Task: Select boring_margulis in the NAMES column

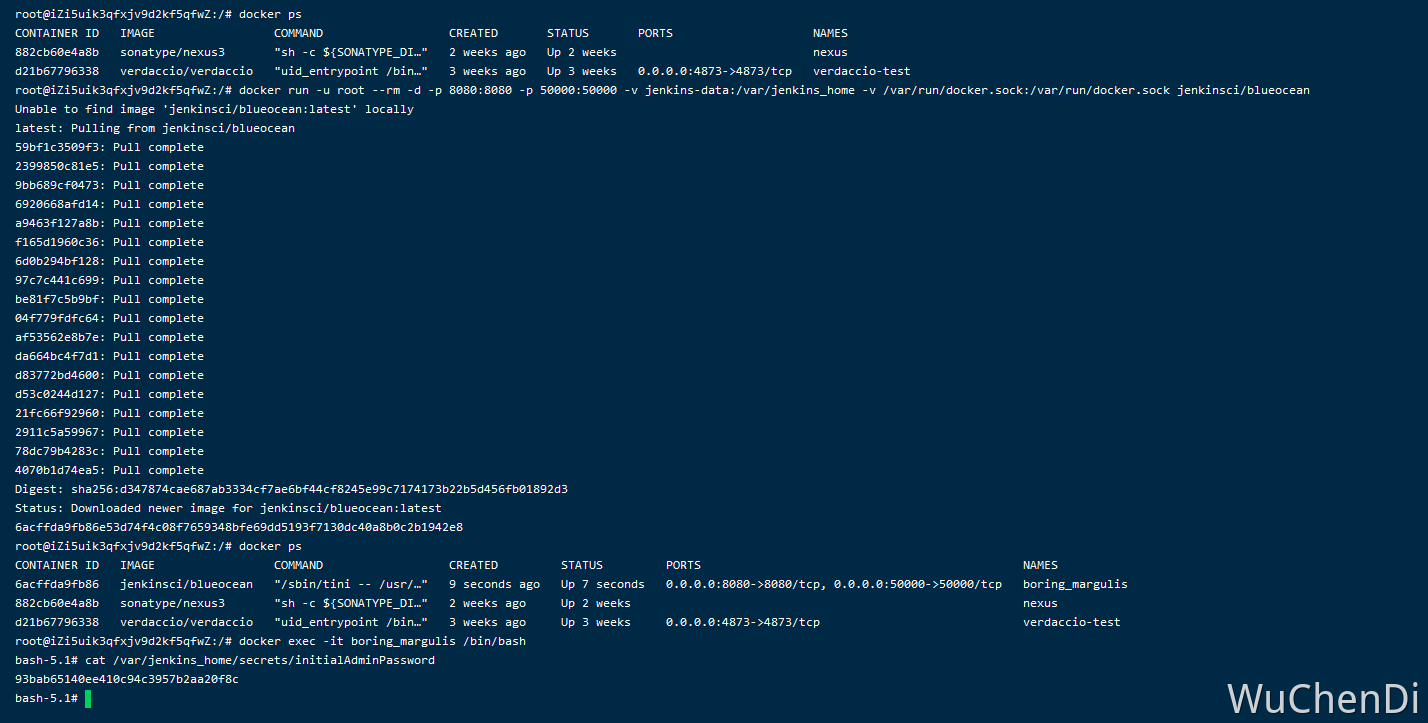Action: (1075, 584)
